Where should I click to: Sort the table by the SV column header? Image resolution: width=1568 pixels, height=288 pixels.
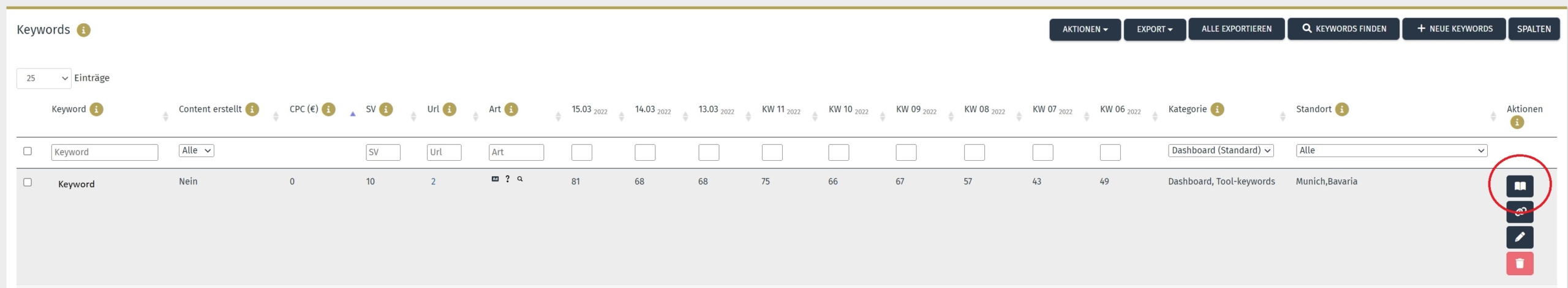click(x=371, y=109)
